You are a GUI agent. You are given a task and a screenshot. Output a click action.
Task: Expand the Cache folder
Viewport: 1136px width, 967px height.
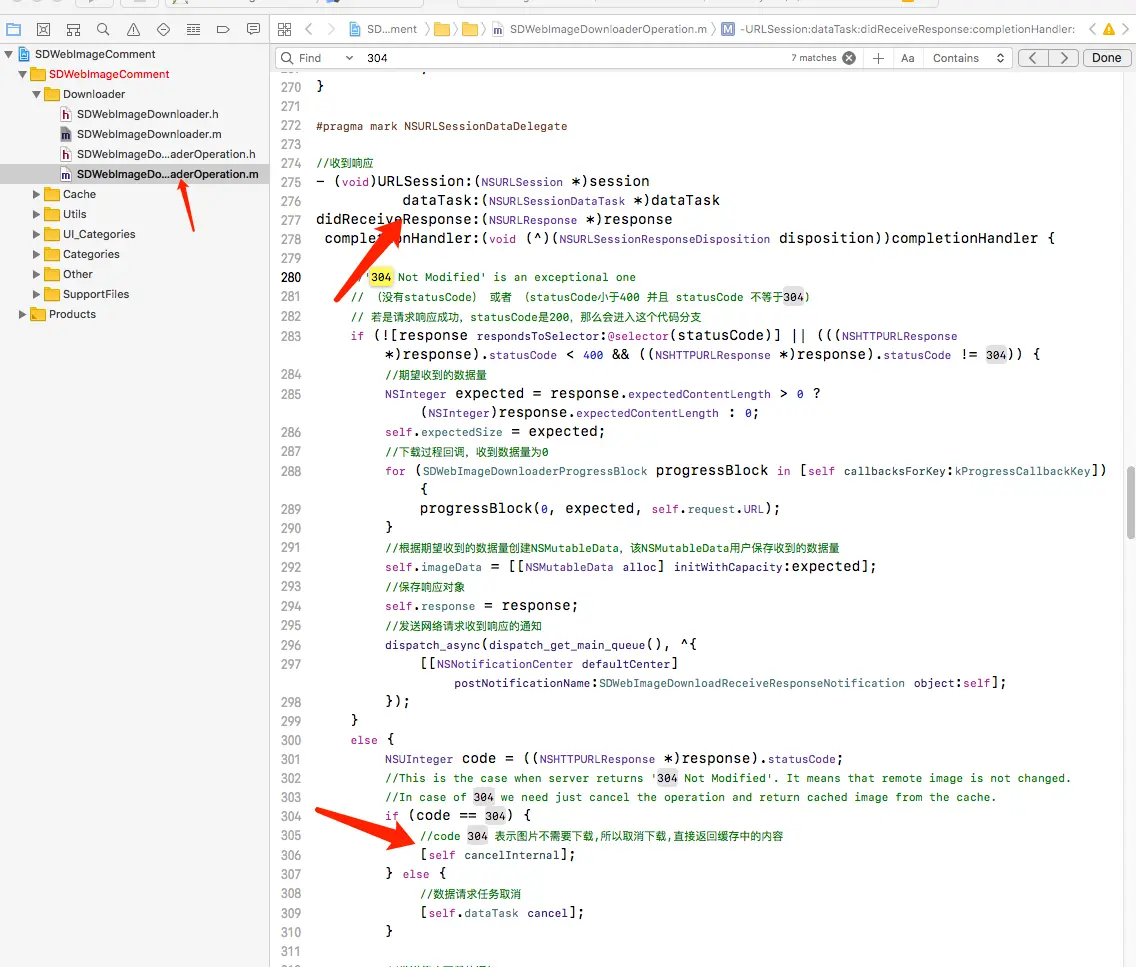coord(36,194)
